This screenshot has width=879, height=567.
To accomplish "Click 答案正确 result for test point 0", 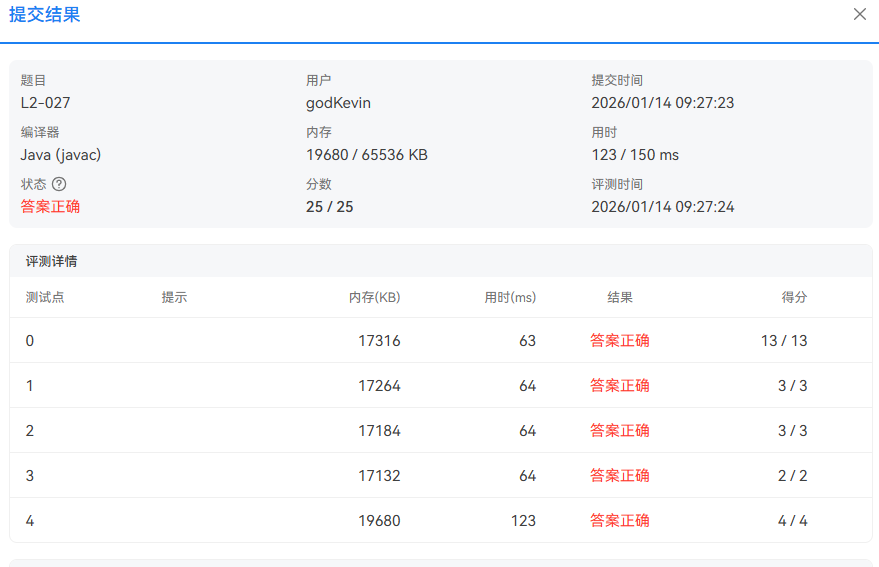I will [x=620, y=340].
